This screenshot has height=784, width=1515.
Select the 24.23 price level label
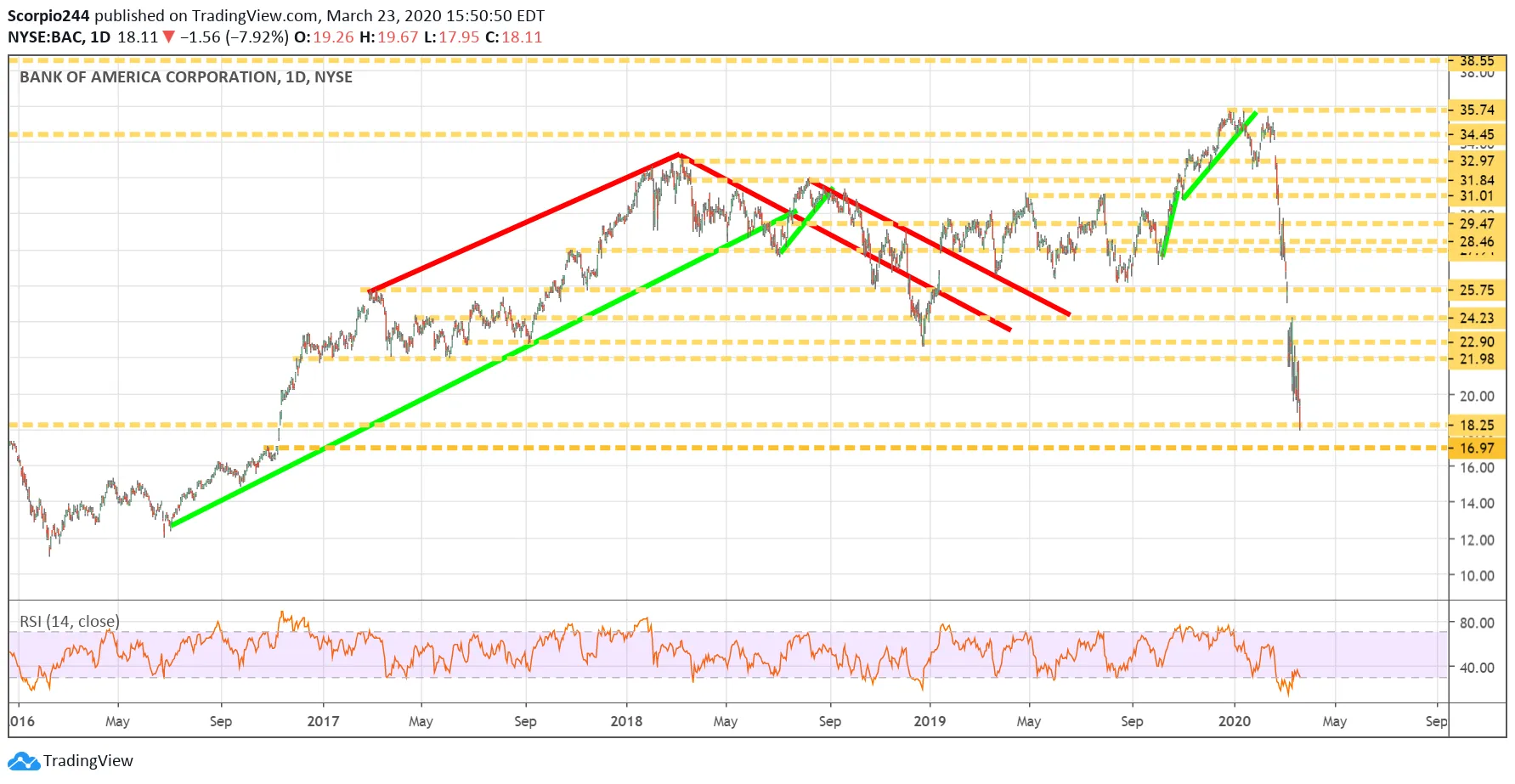pos(1477,318)
